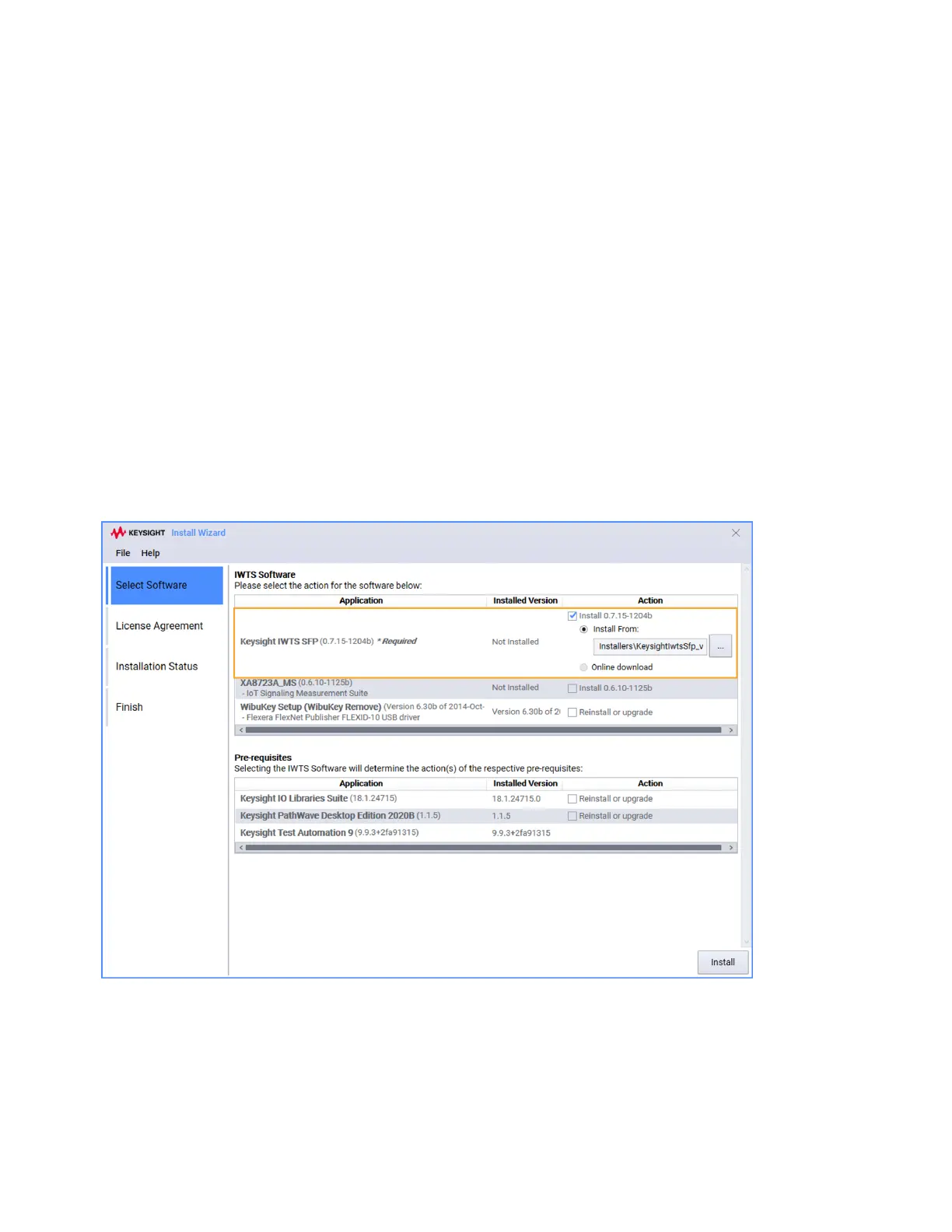The height and width of the screenshot is (1232, 952).
Task: Select the Online download radio option
Action: [x=584, y=667]
